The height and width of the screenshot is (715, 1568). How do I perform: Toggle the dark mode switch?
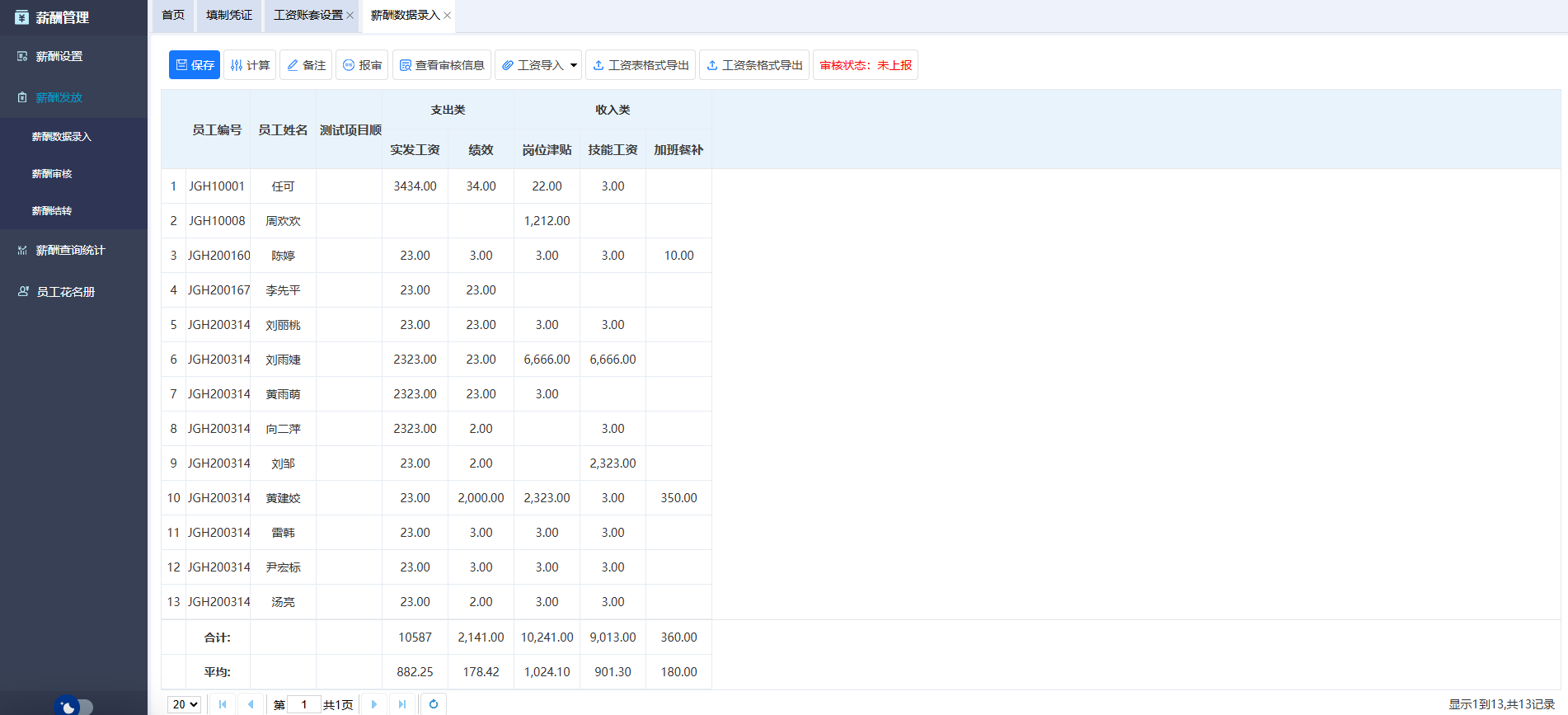point(74,707)
